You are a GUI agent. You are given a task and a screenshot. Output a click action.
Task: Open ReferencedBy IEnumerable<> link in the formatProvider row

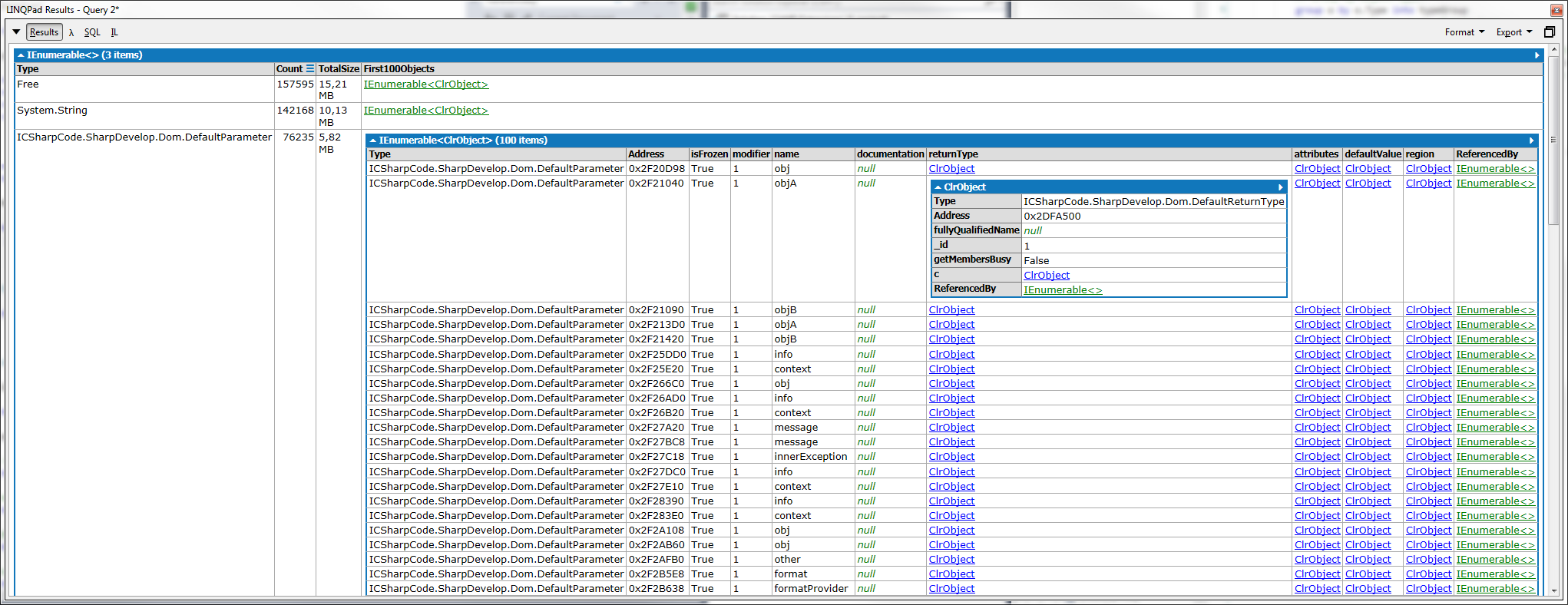1495,589
